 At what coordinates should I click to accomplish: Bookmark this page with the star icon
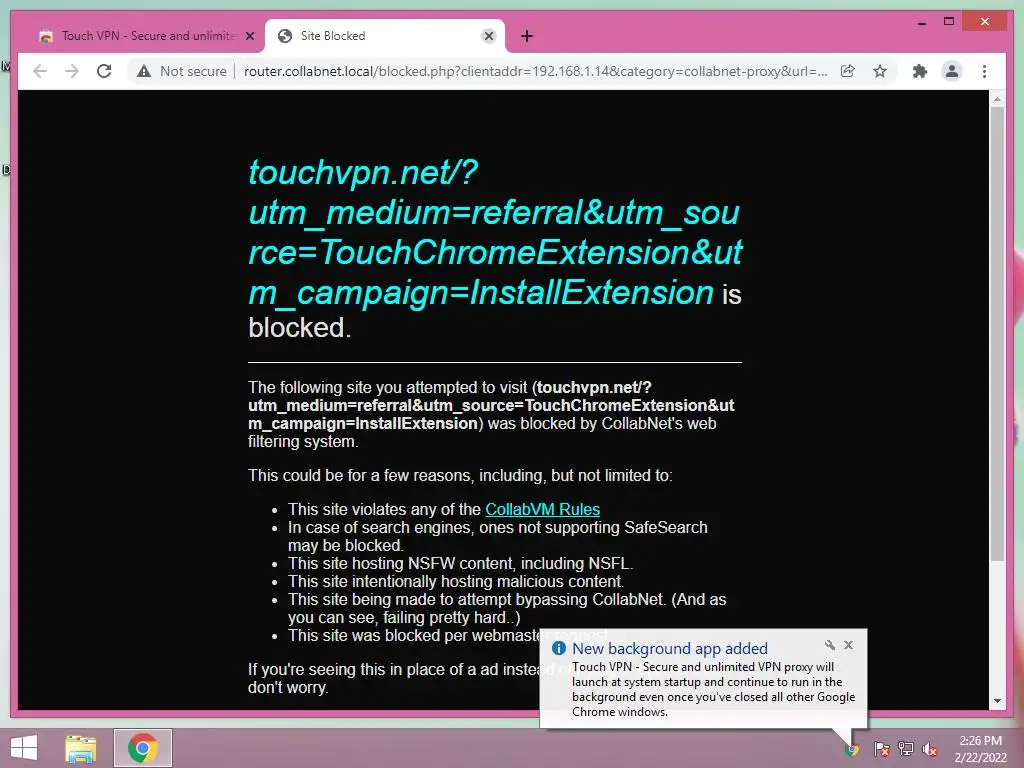pyautogui.click(x=880, y=71)
